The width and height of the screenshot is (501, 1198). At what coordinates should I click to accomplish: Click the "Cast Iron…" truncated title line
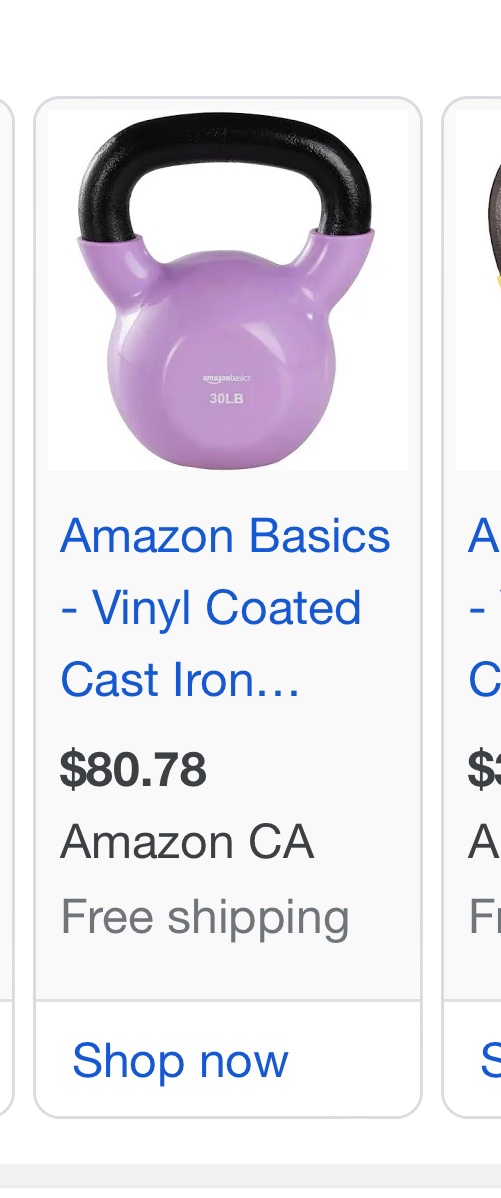click(x=179, y=680)
